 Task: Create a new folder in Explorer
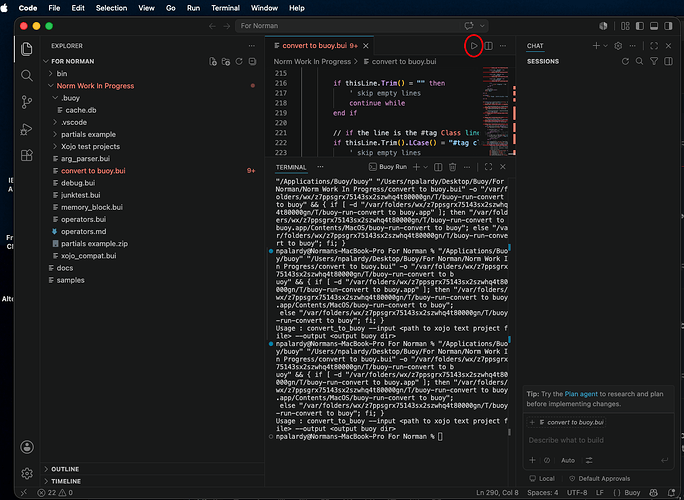coord(226,62)
